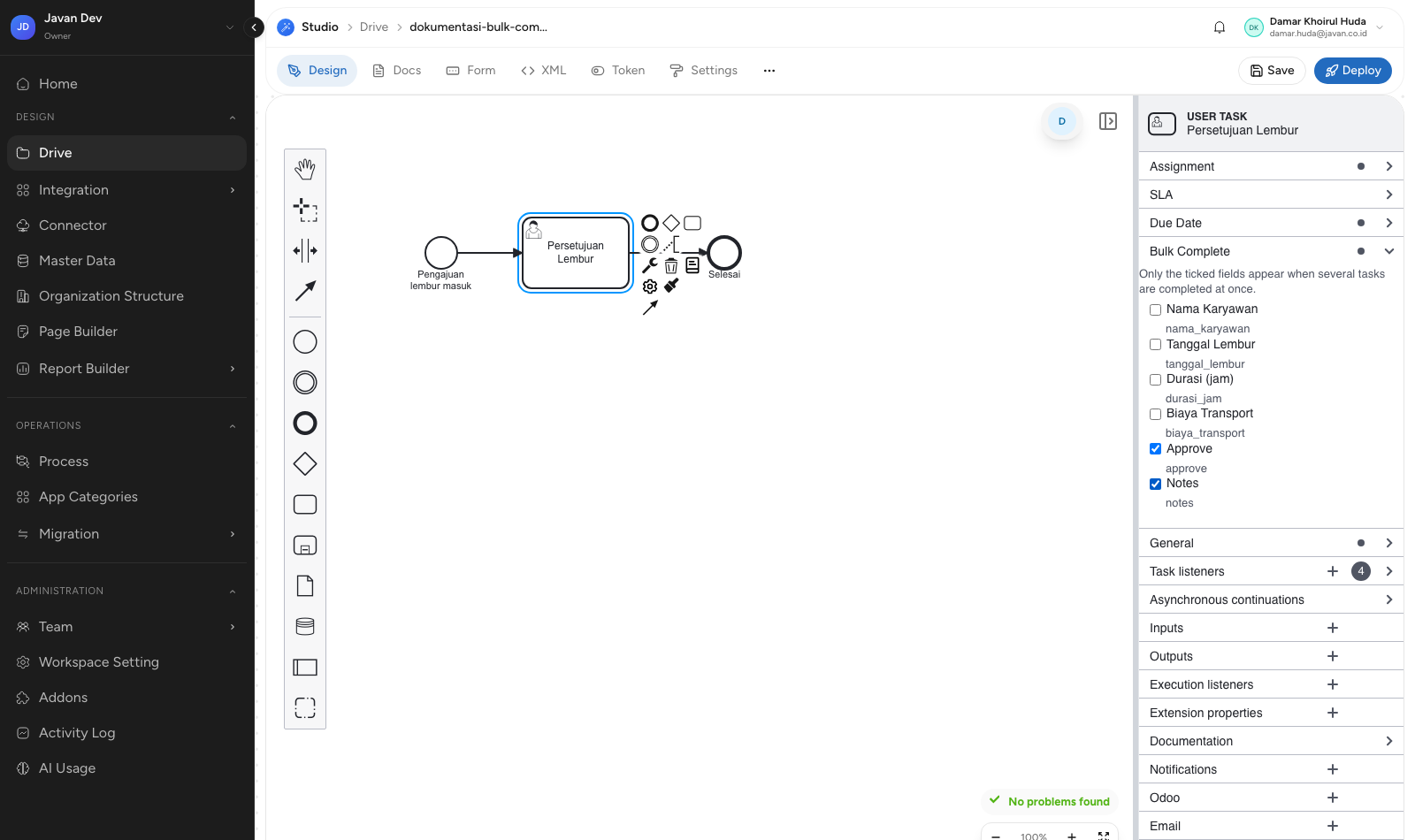1415x840 pixels.
Task: Create end event from palette
Action: (305, 423)
